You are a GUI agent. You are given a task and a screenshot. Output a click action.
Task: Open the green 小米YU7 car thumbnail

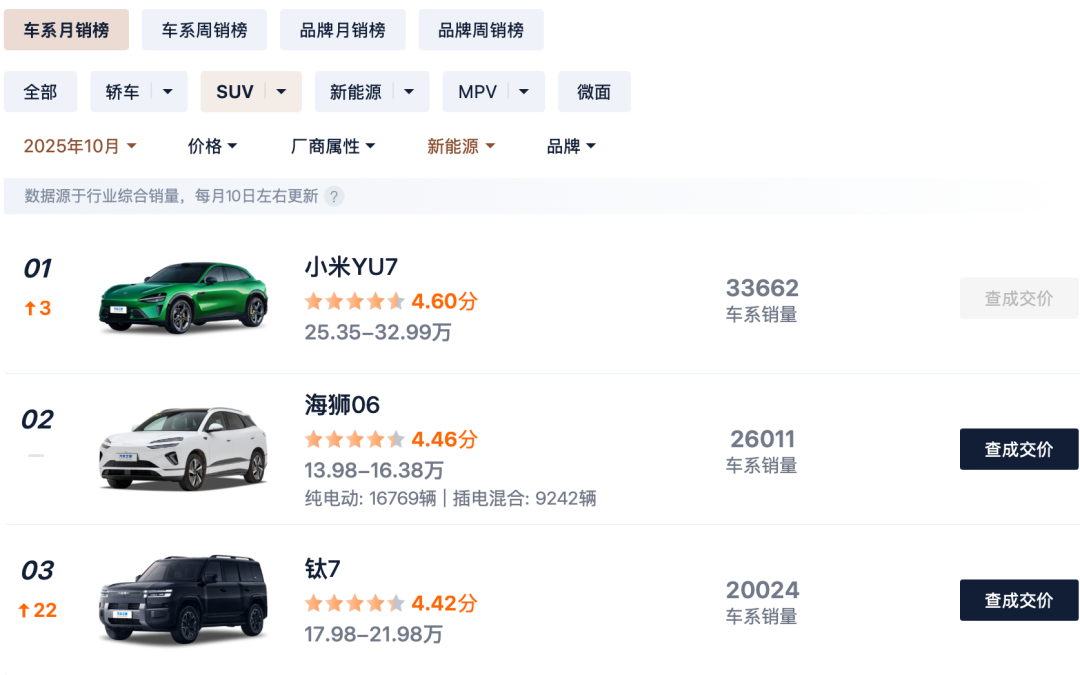coord(183,298)
